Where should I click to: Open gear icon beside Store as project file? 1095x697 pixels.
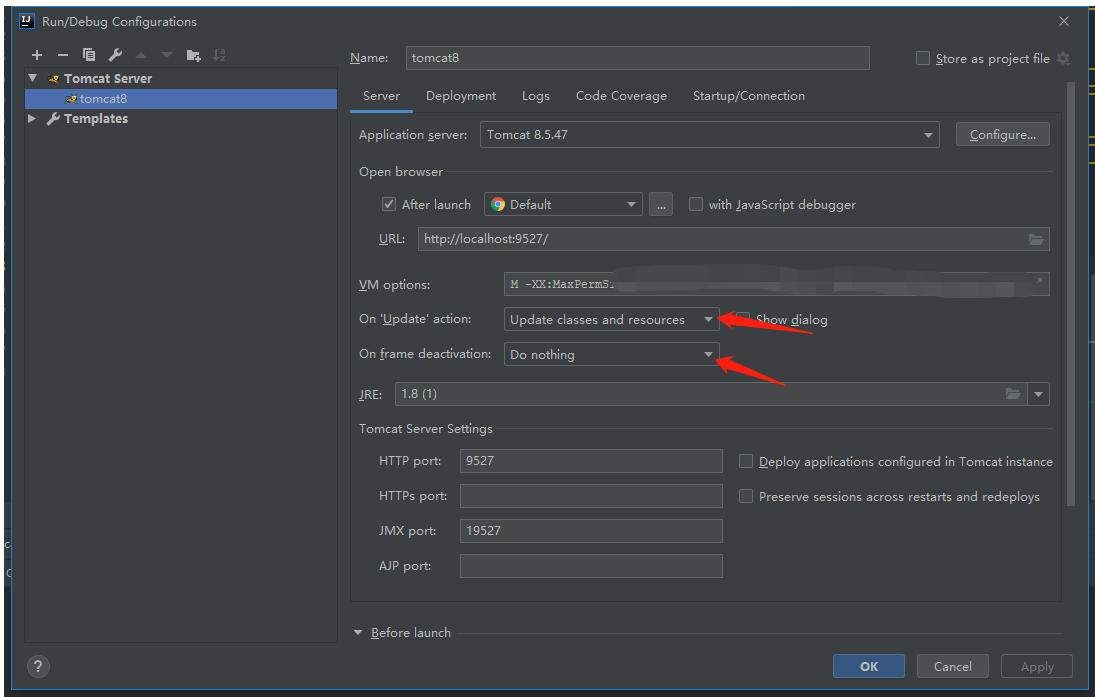click(1063, 59)
